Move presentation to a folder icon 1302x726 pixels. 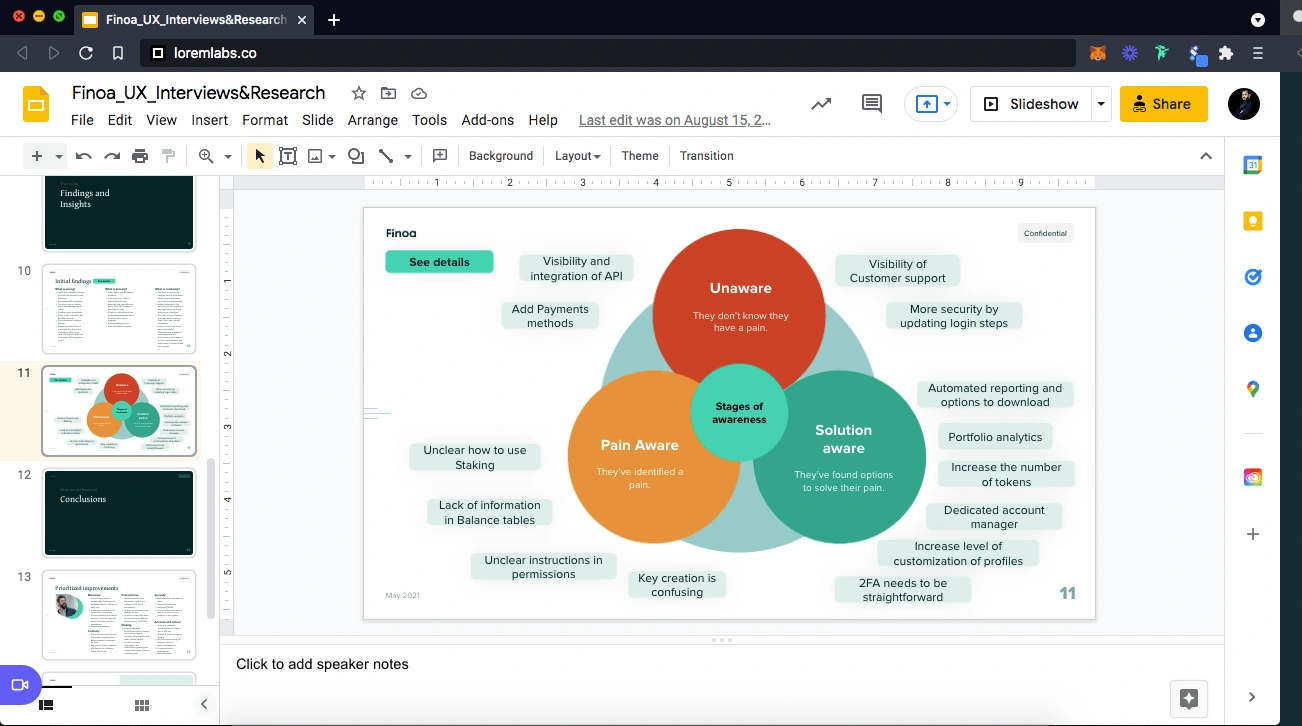[389, 93]
